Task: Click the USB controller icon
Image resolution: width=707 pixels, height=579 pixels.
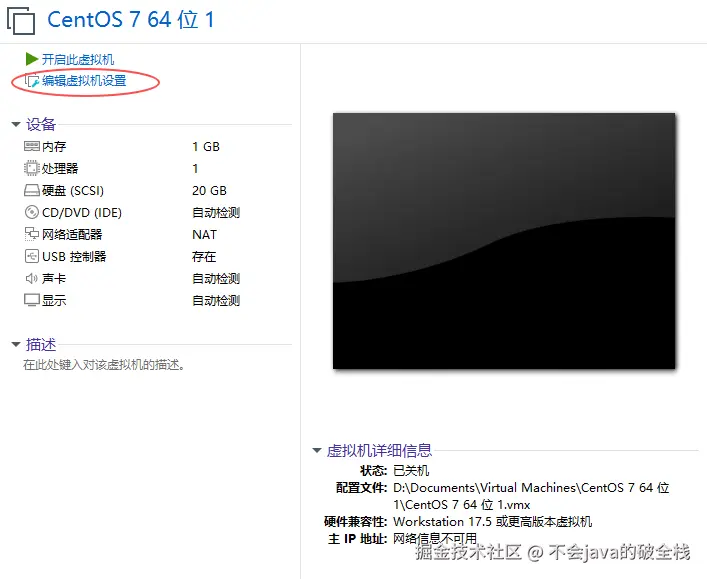Action: (32, 256)
